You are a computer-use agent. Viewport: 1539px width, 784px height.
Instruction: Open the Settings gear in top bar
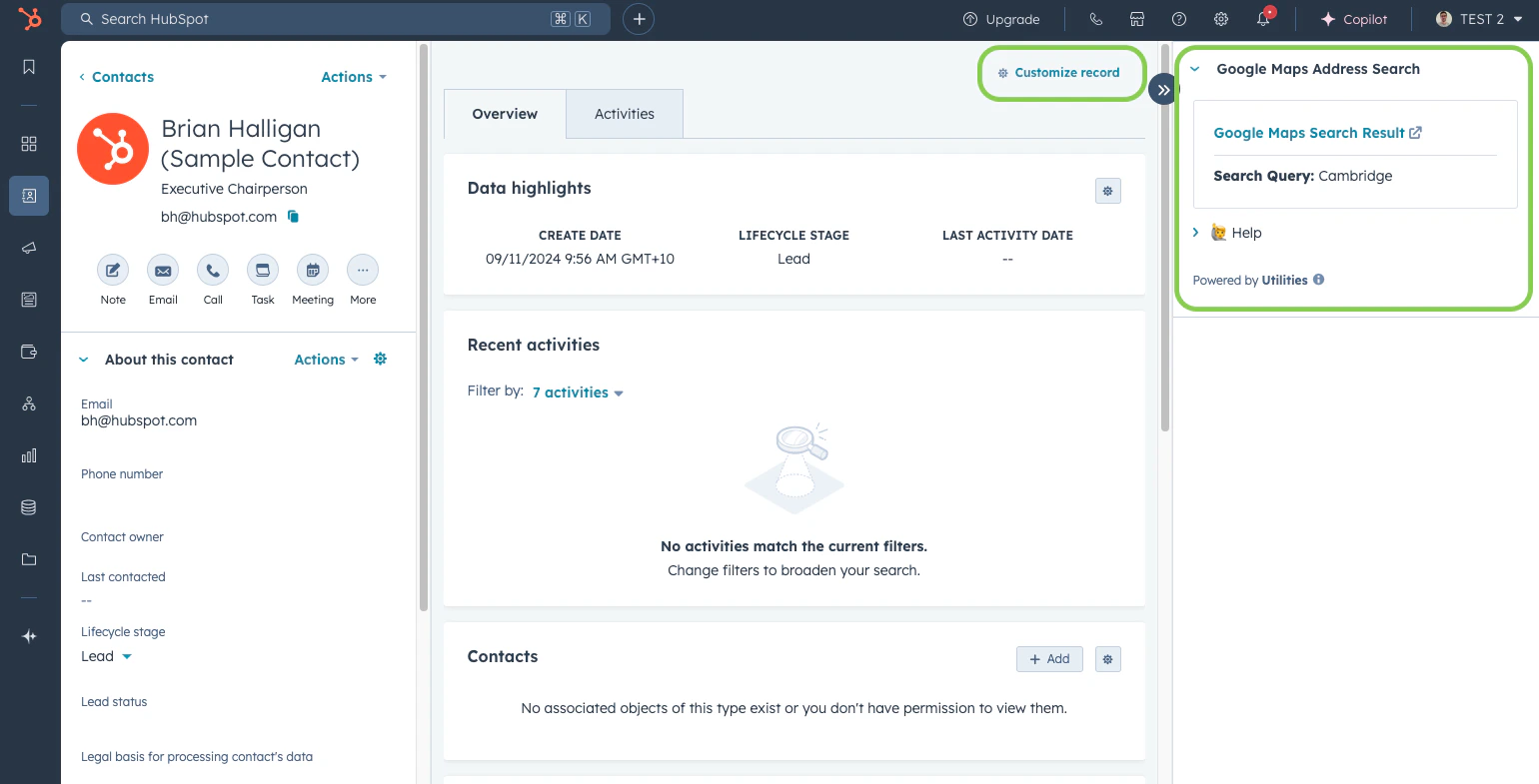(1221, 19)
